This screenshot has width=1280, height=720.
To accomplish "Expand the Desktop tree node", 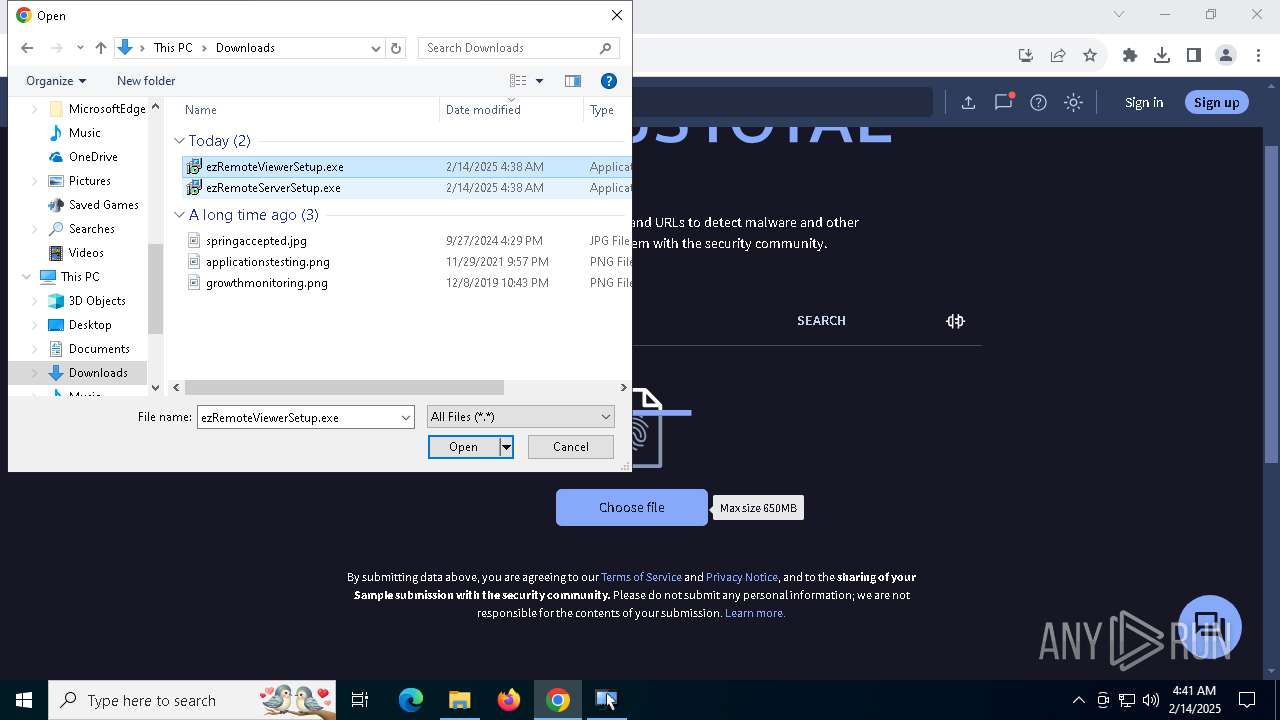I will click(x=35, y=325).
